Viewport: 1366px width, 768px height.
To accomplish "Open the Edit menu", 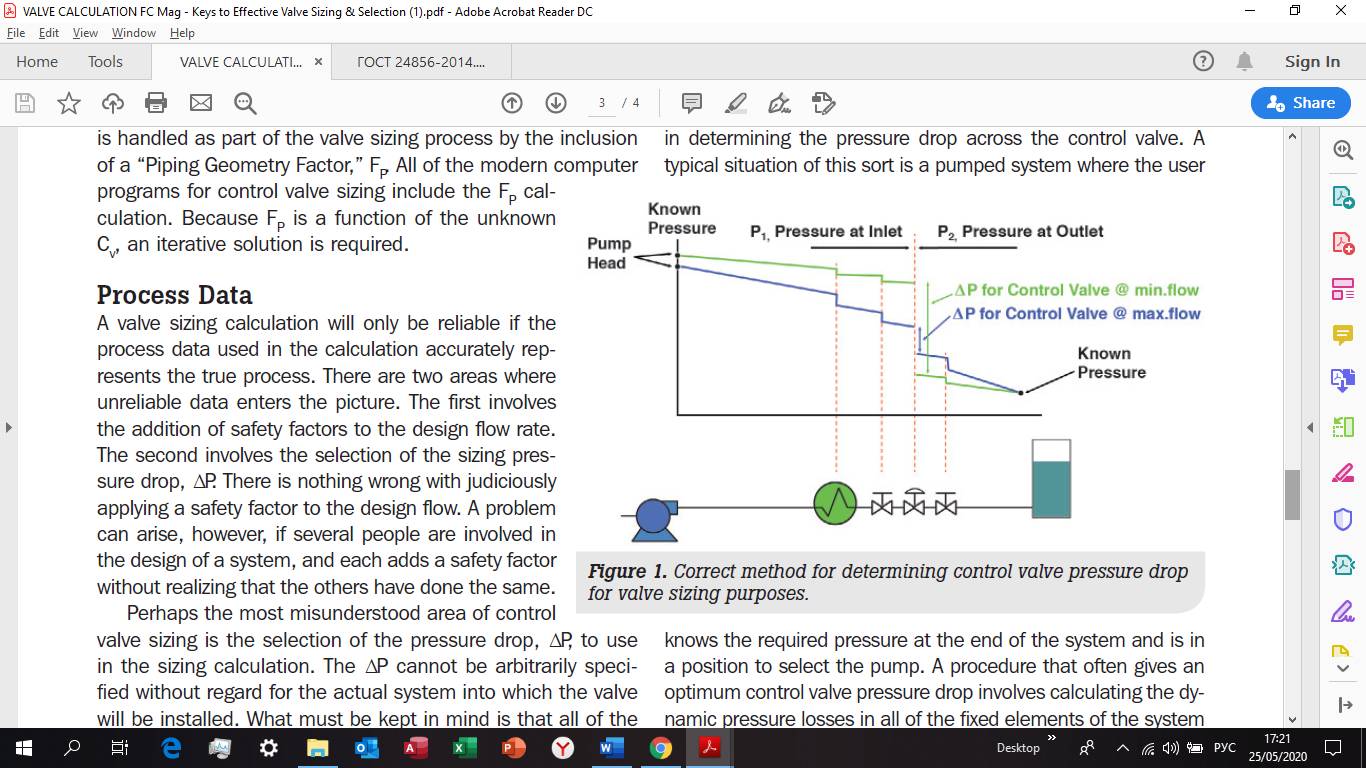I will click(49, 32).
